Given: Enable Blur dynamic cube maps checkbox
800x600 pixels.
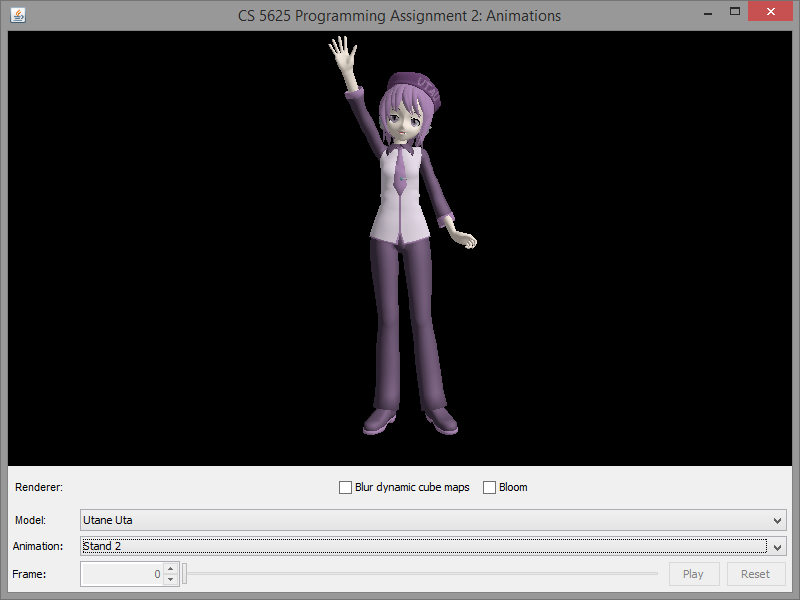Looking at the screenshot, I should (x=346, y=488).
